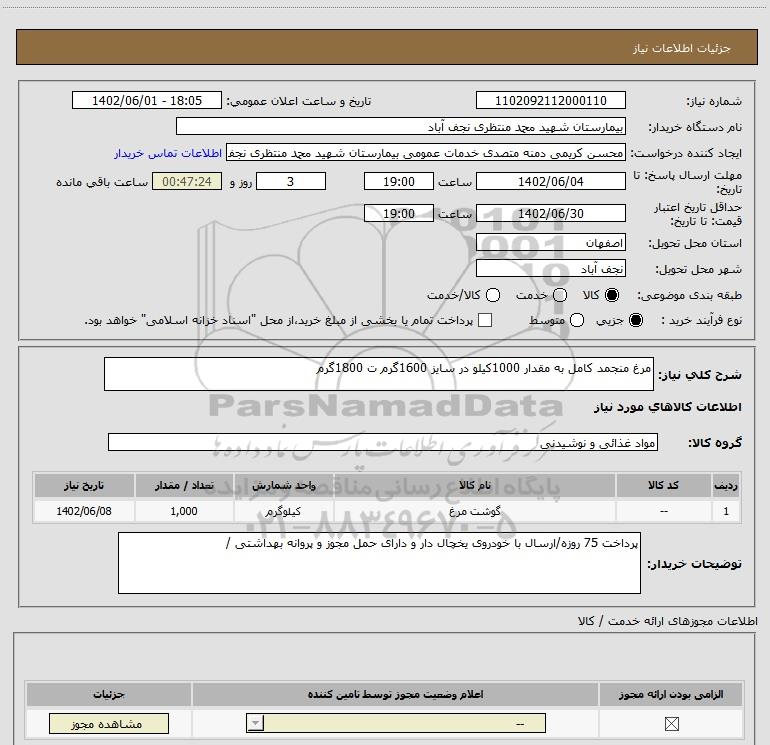
Task: Click the تاریخ نیاز column header
Action: (84, 485)
